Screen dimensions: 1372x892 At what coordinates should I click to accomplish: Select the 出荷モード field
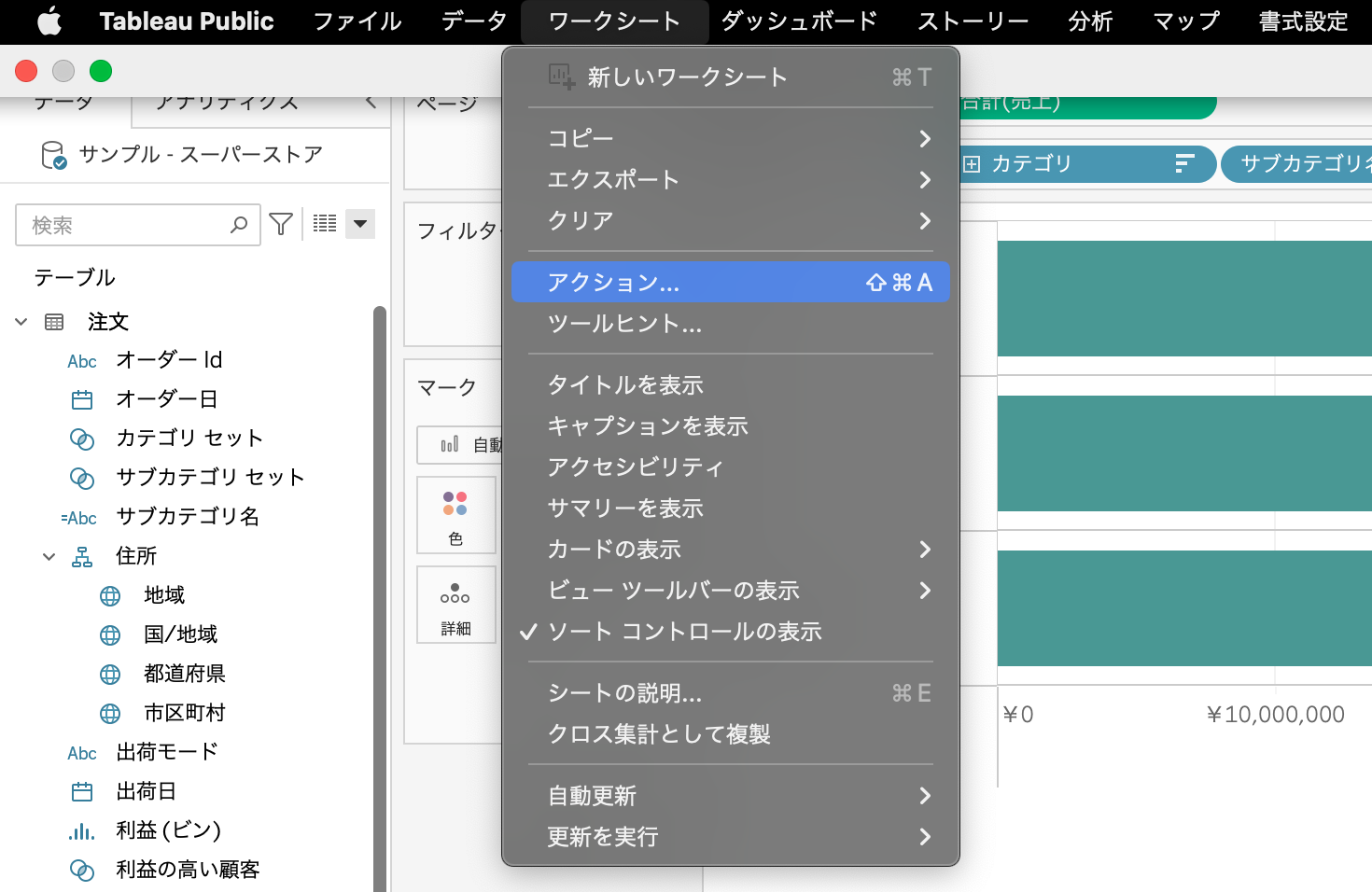[166, 752]
